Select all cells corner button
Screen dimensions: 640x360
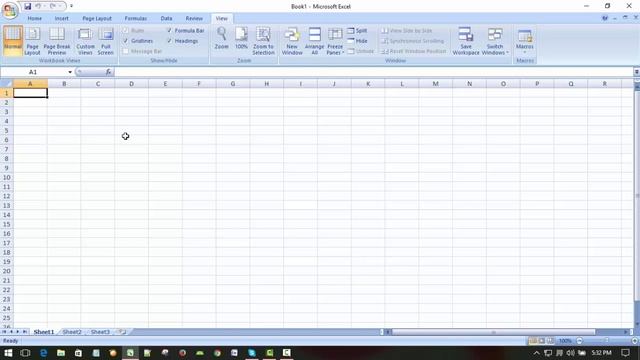[x=7, y=84]
